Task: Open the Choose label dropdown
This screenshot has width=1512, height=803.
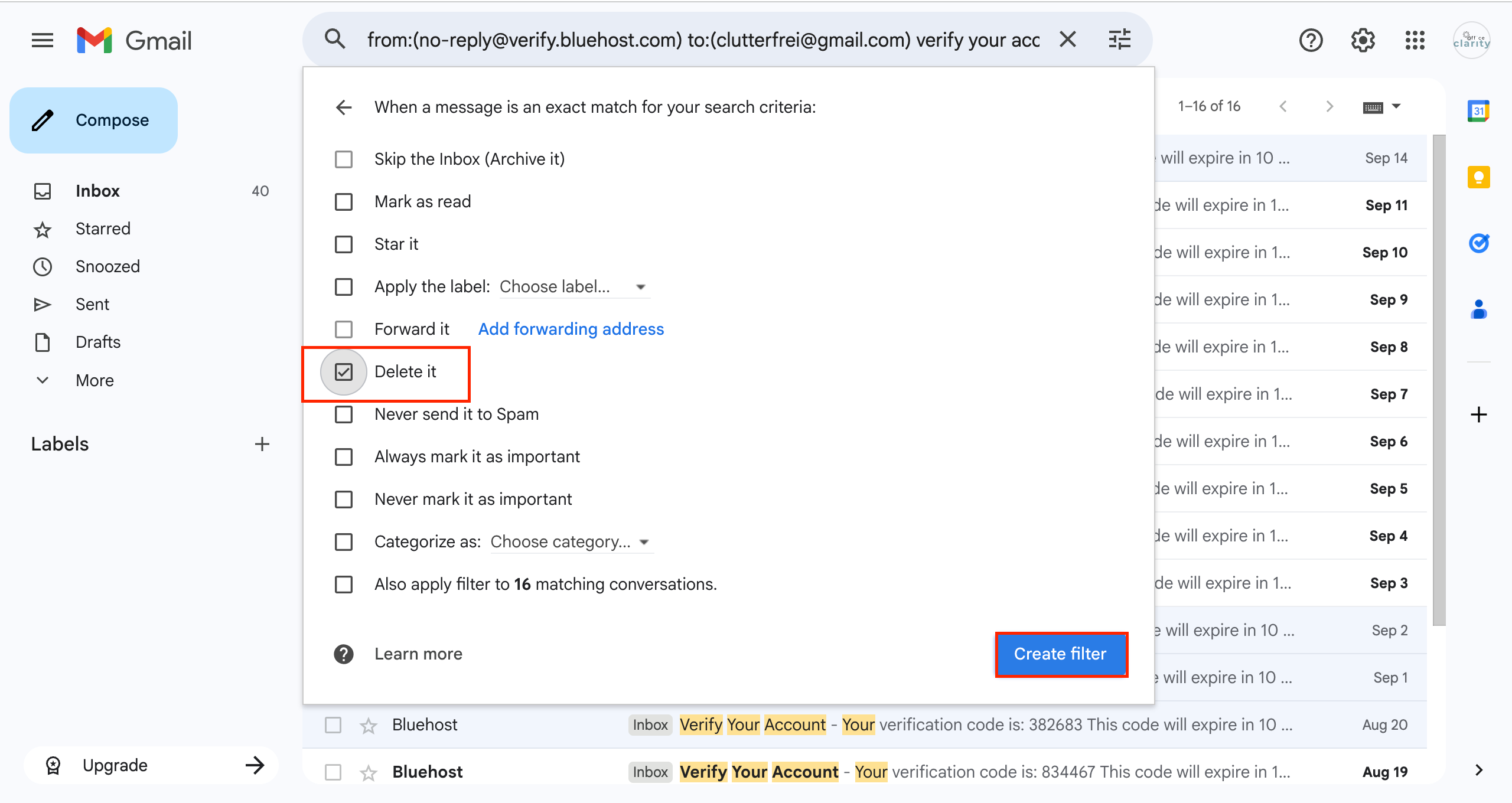Action: [573, 287]
